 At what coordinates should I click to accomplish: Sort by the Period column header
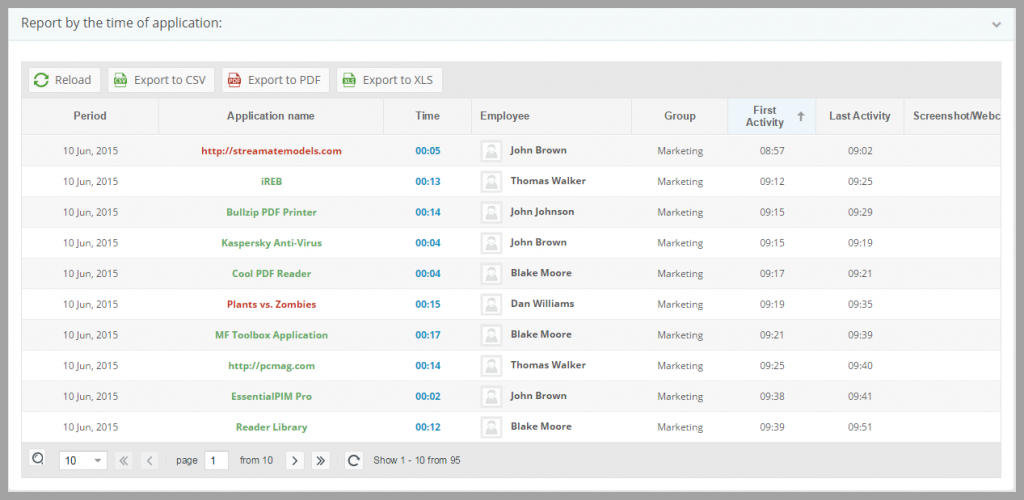(x=90, y=116)
